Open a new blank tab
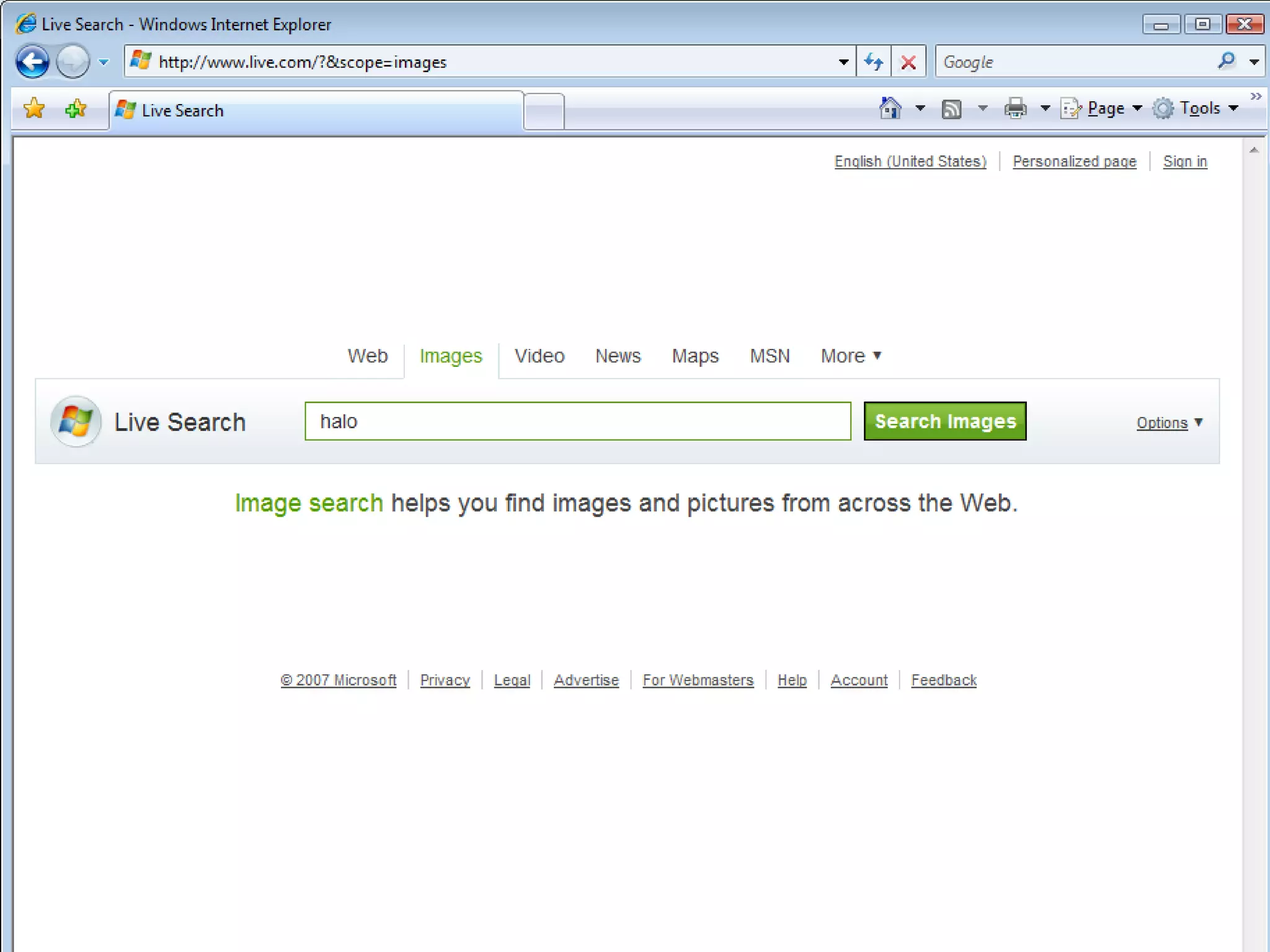The image size is (1270, 952). [544, 112]
